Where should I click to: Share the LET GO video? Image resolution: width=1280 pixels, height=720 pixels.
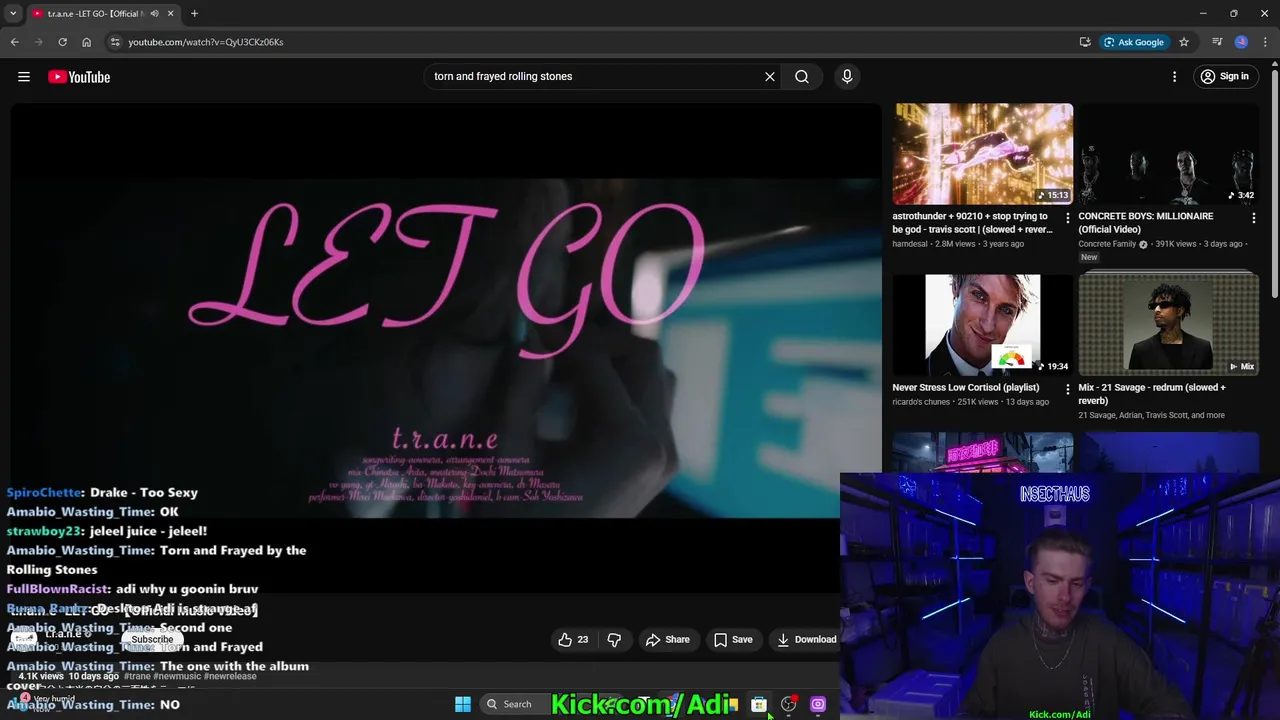(x=668, y=640)
